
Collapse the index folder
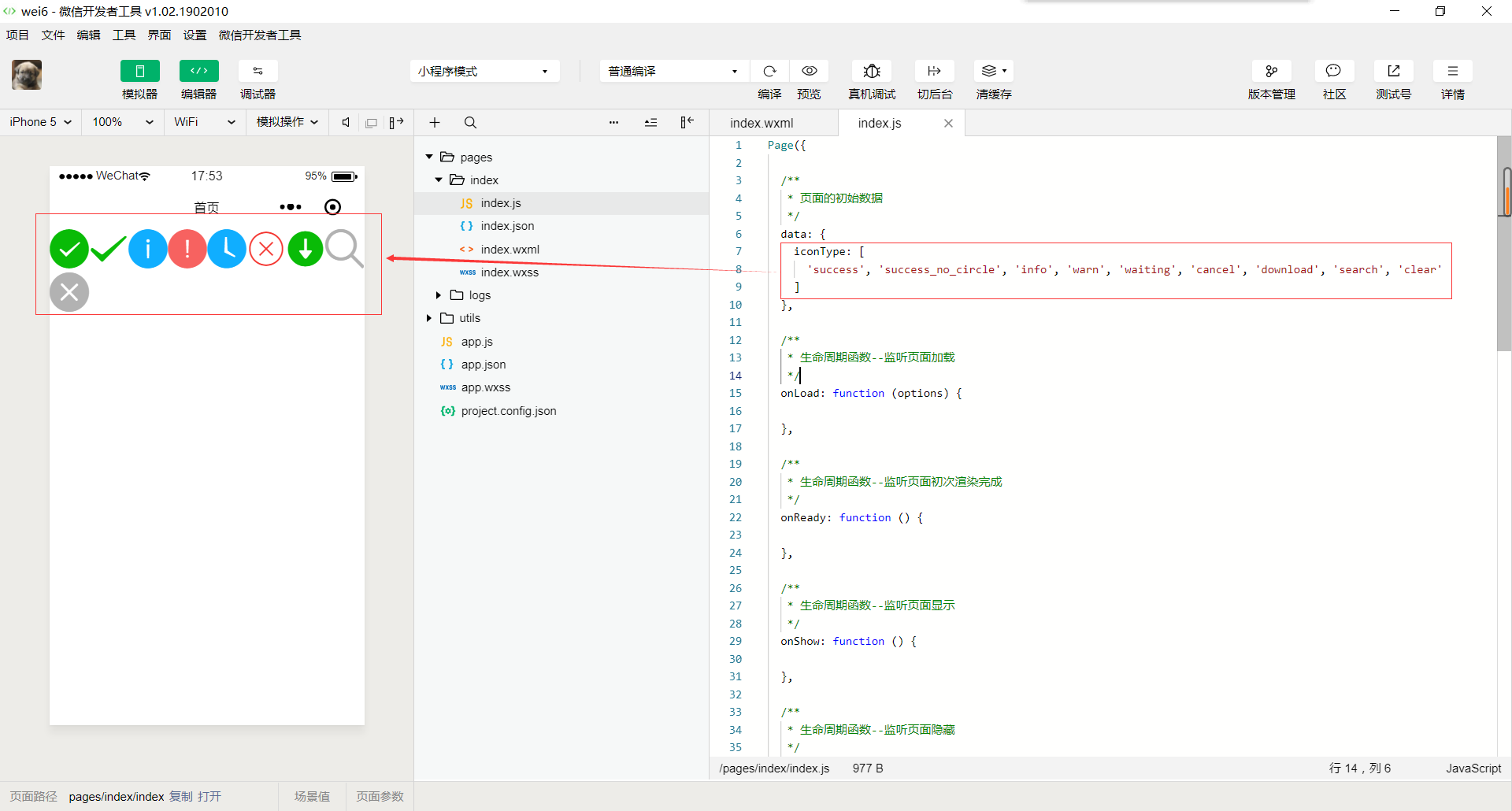[x=439, y=180]
